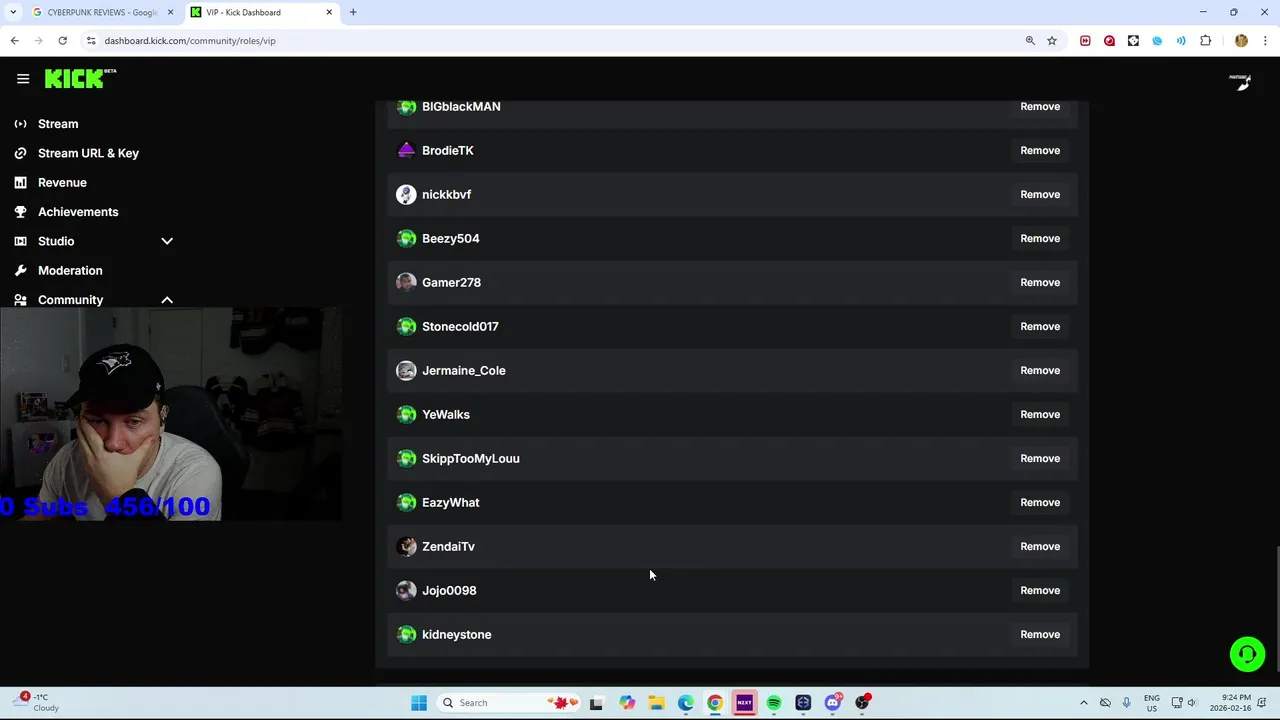Show hidden system tray icons
Screen dimensions: 1280x720
[1083, 703]
